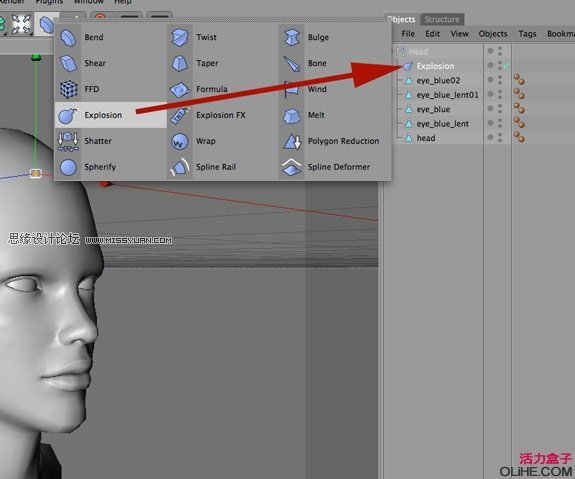Viewport: 575px width, 479px height.
Task: Choose the Shatter deformer icon
Action: 68,141
